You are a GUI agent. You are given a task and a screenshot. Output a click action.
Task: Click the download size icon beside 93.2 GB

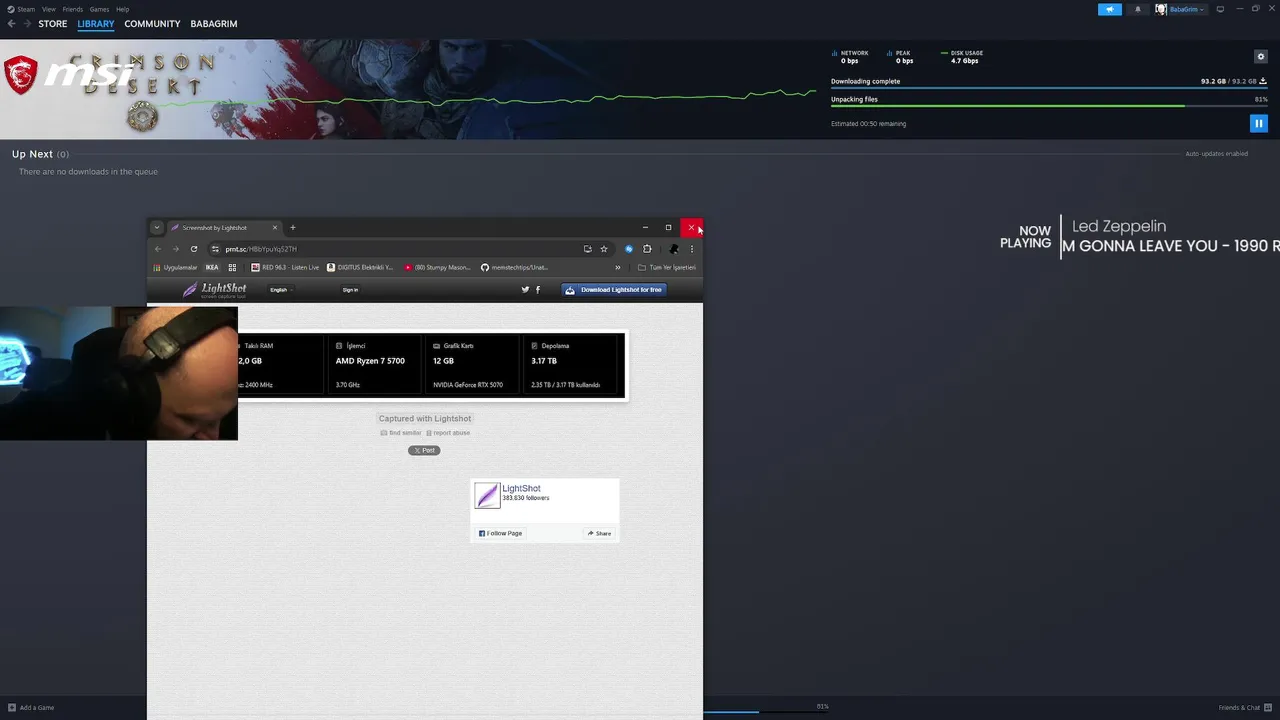[x=1263, y=81]
